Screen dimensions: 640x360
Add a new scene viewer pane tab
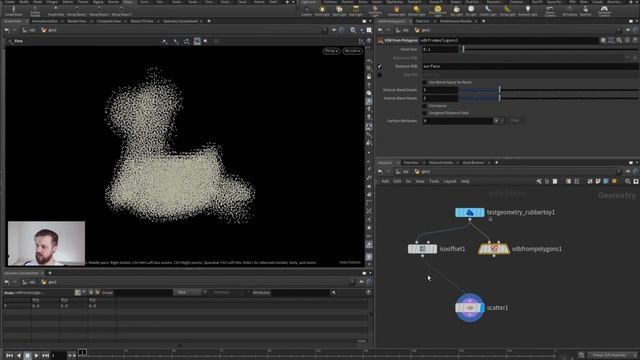(209, 21)
